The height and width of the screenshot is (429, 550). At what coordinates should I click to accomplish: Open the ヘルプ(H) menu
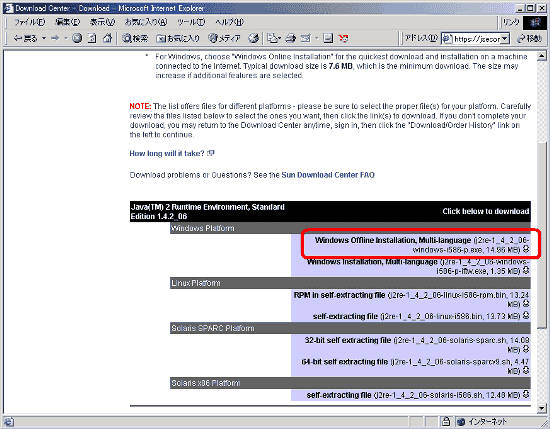(x=229, y=22)
